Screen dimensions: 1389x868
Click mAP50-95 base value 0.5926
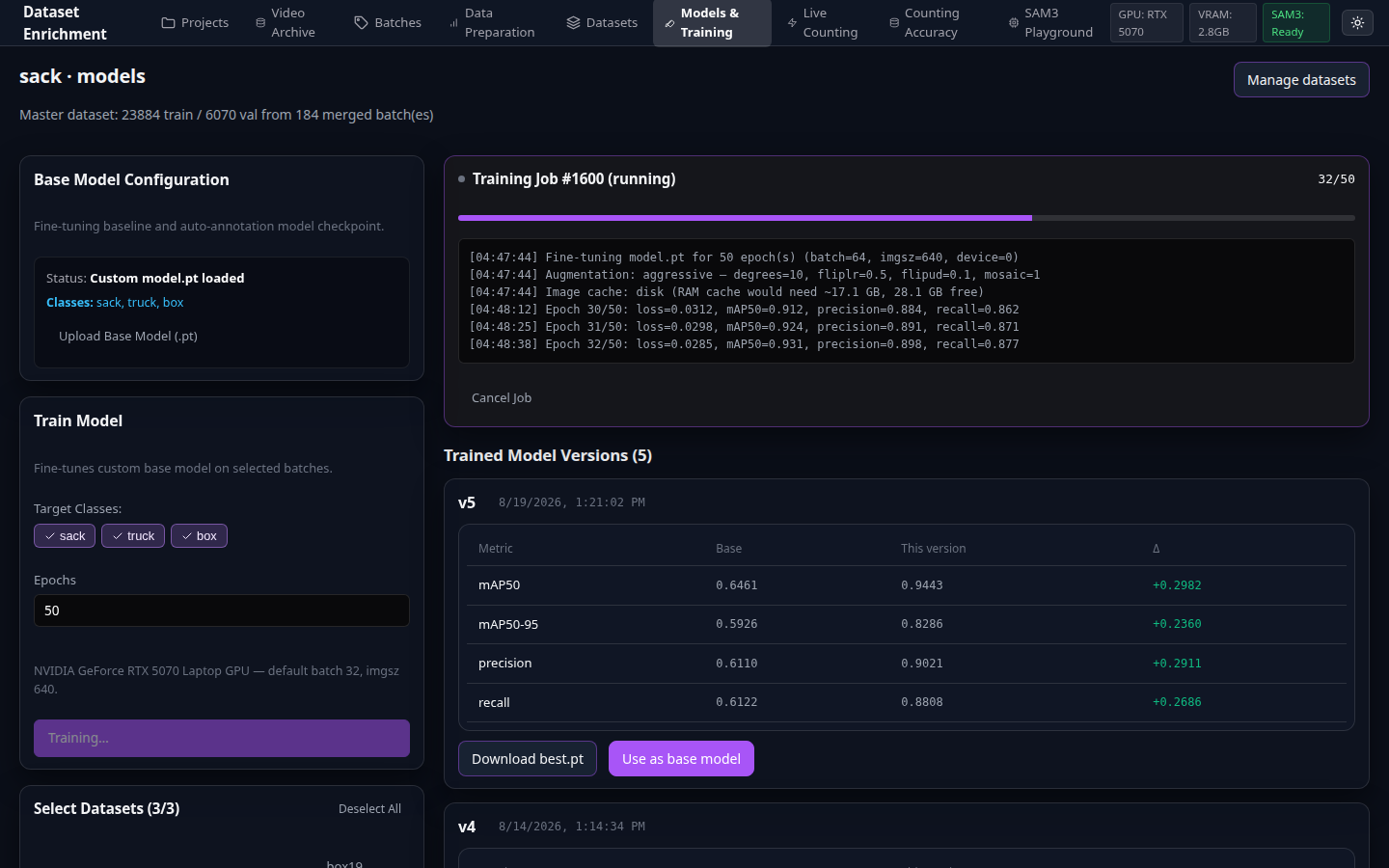pos(737,624)
